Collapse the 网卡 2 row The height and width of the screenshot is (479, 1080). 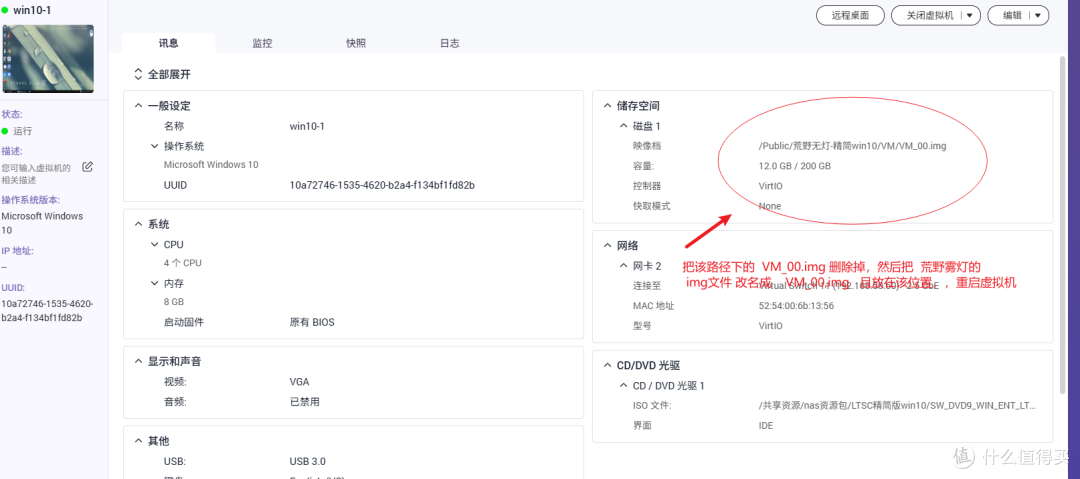(x=623, y=266)
